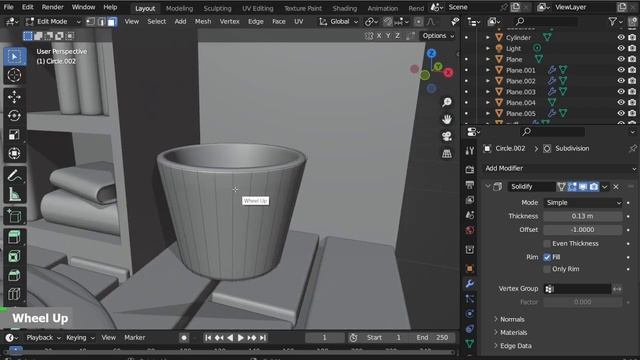Image resolution: width=640 pixels, height=360 pixels.
Task: Switch to face select mode
Action: 112,22
